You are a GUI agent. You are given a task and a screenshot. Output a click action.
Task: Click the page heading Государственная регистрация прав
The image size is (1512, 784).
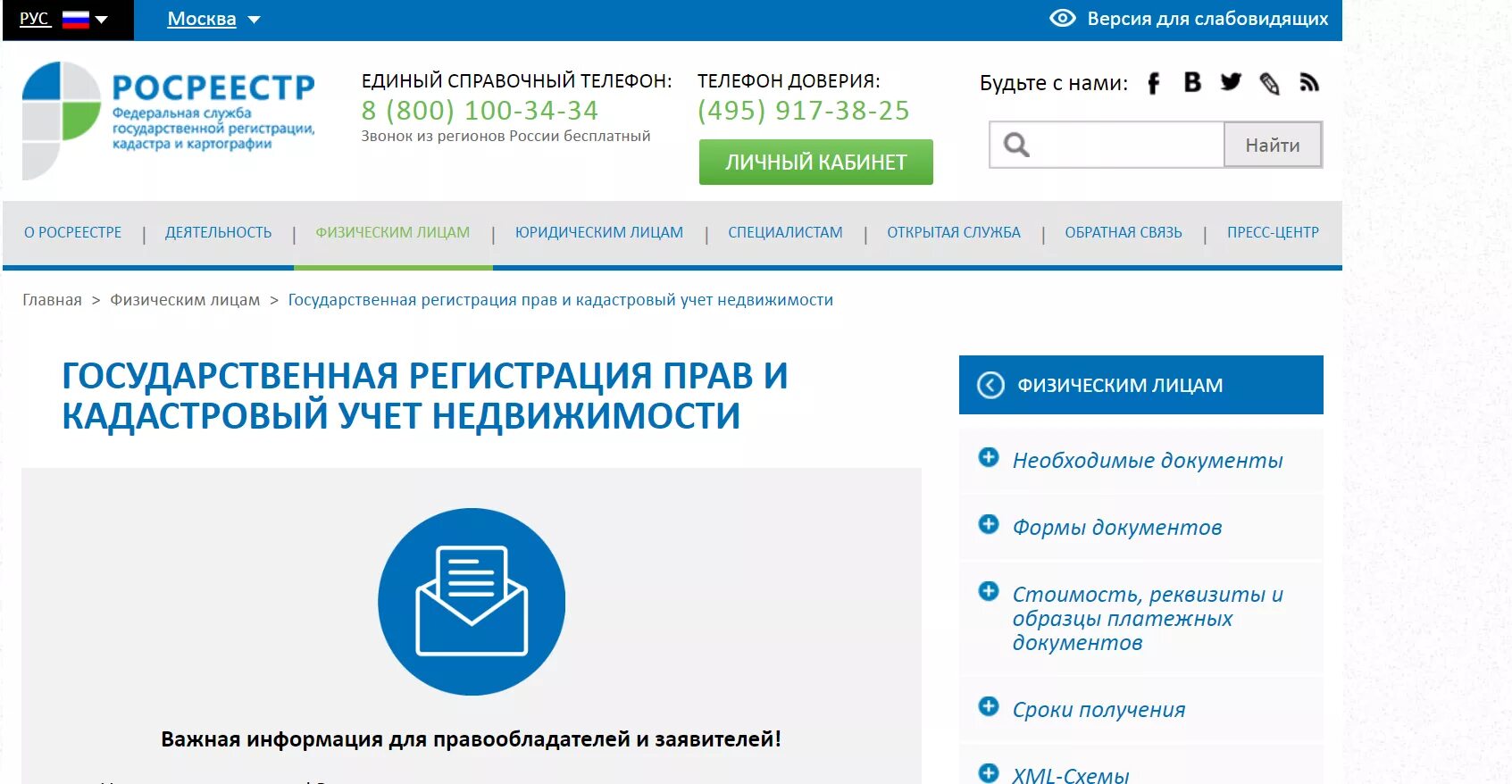click(425, 396)
